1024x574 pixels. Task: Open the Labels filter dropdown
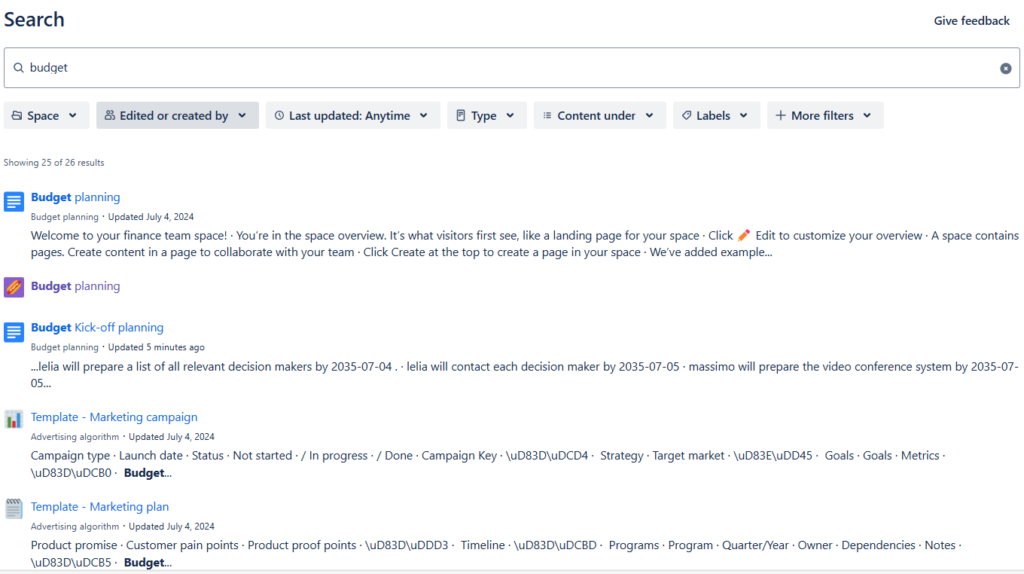(716, 116)
